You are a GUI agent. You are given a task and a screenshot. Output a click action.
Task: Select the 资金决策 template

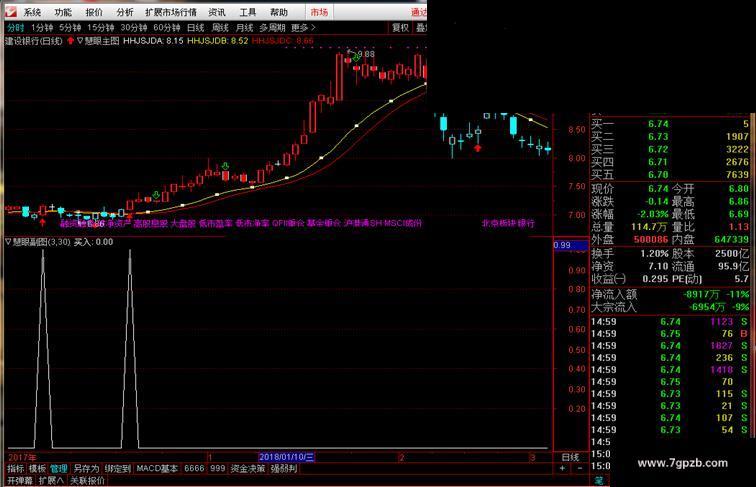point(248,468)
